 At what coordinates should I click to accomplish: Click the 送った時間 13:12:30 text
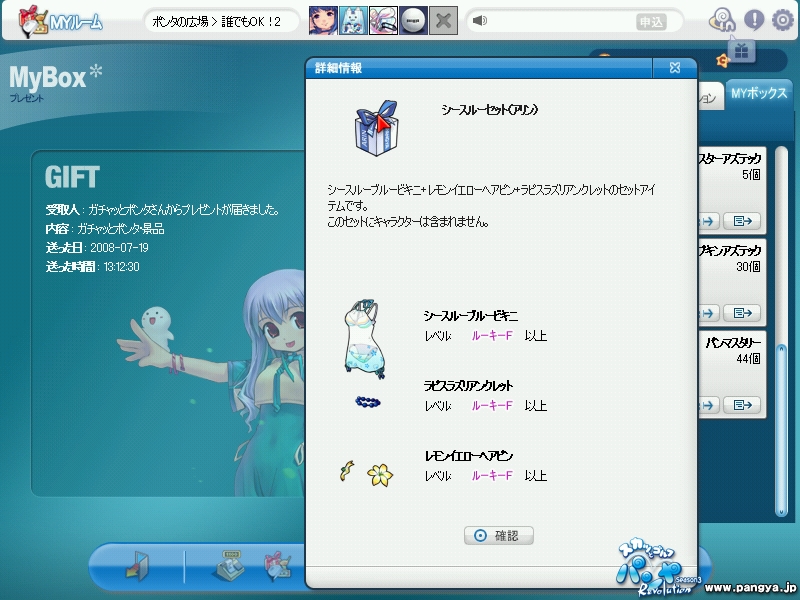click(x=92, y=267)
